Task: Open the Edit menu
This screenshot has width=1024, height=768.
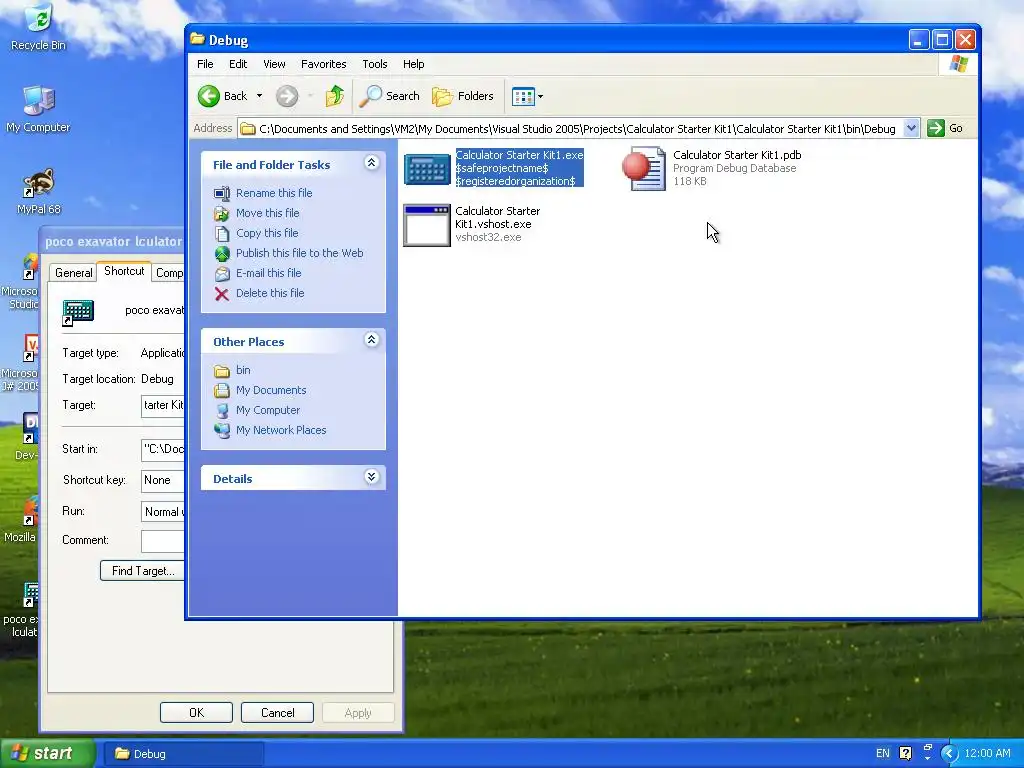Action: point(238,64)
